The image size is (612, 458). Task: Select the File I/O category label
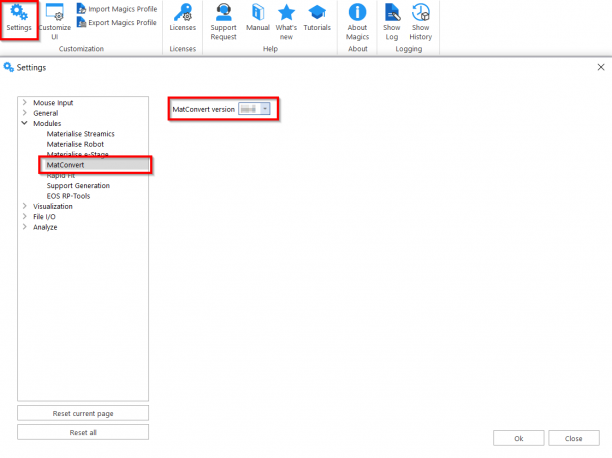point(44,217)
